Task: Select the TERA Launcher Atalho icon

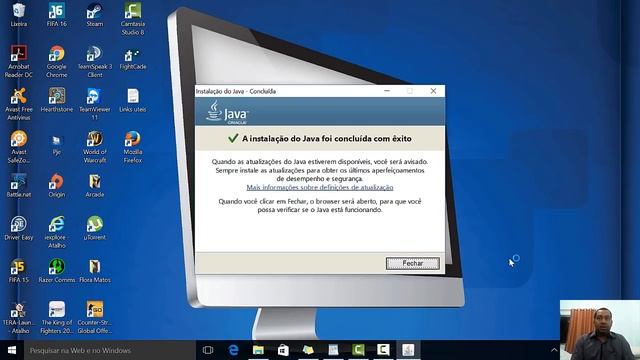Action: pyautogui.click(x=19, y=318)
